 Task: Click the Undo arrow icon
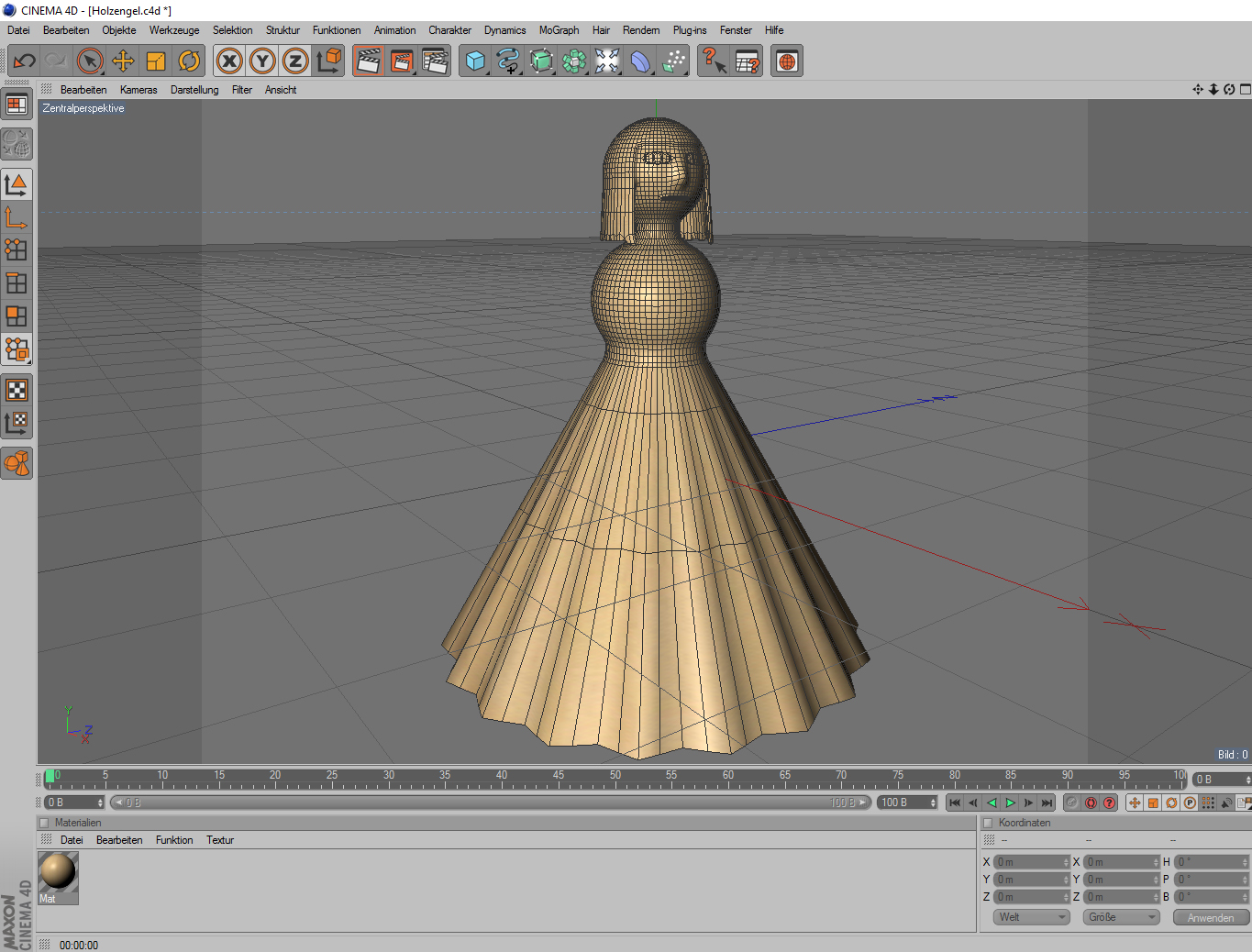pos(24,61)
